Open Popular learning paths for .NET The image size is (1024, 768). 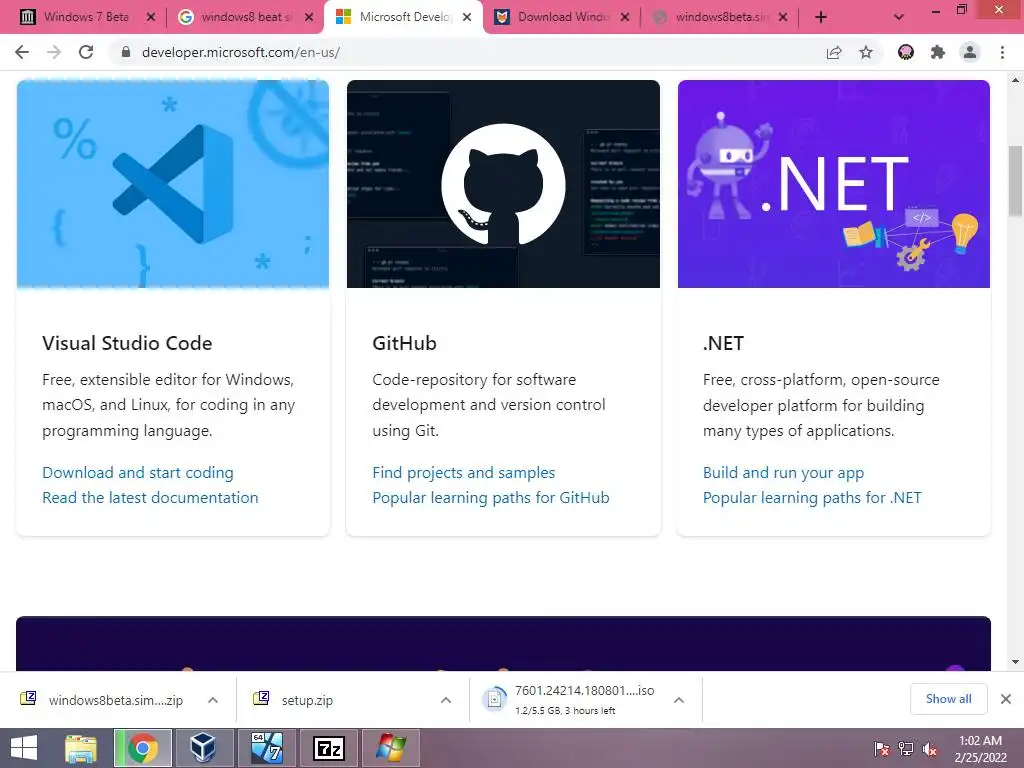[x=812, y=498]
